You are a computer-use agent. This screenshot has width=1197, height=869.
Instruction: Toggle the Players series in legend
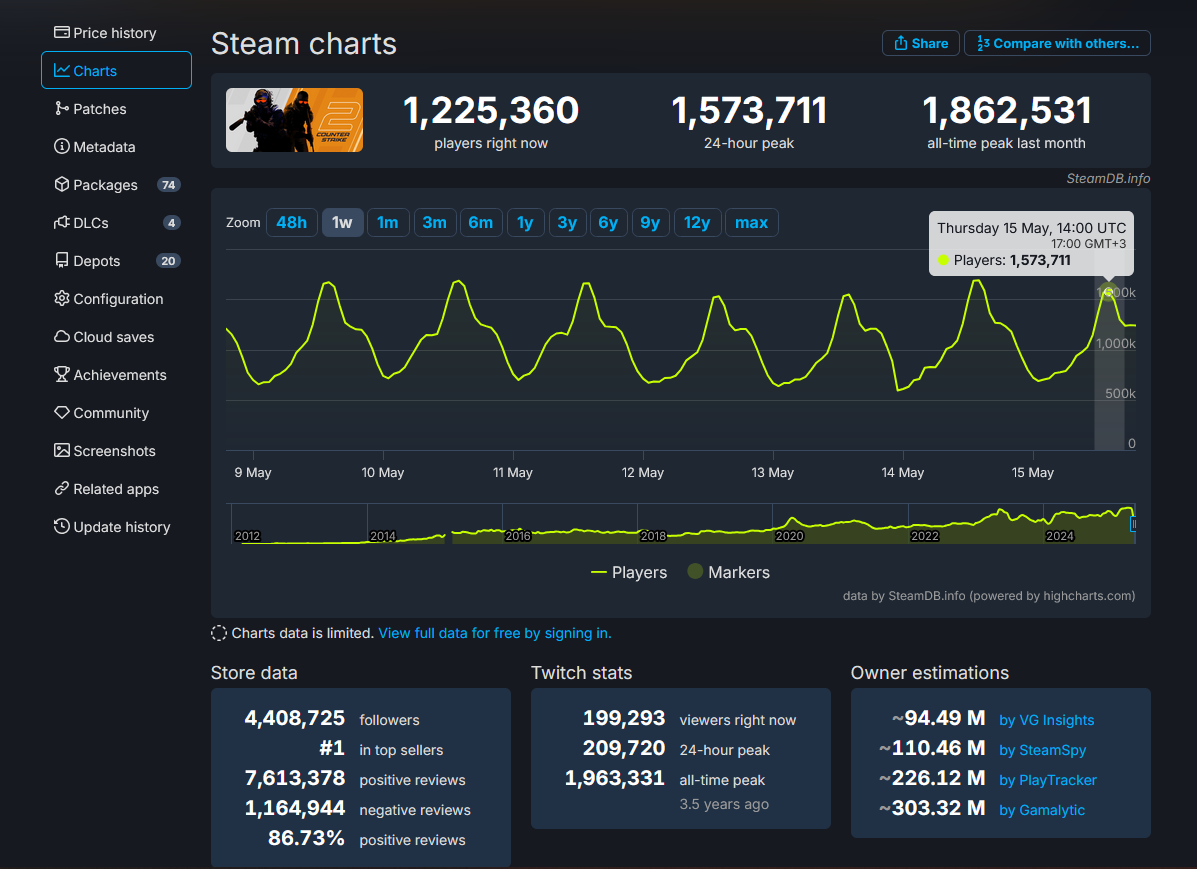click(629, 572)
